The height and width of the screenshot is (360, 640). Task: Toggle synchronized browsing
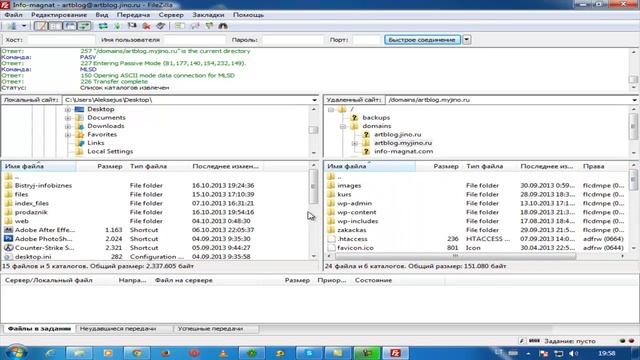tap(209, 26)
